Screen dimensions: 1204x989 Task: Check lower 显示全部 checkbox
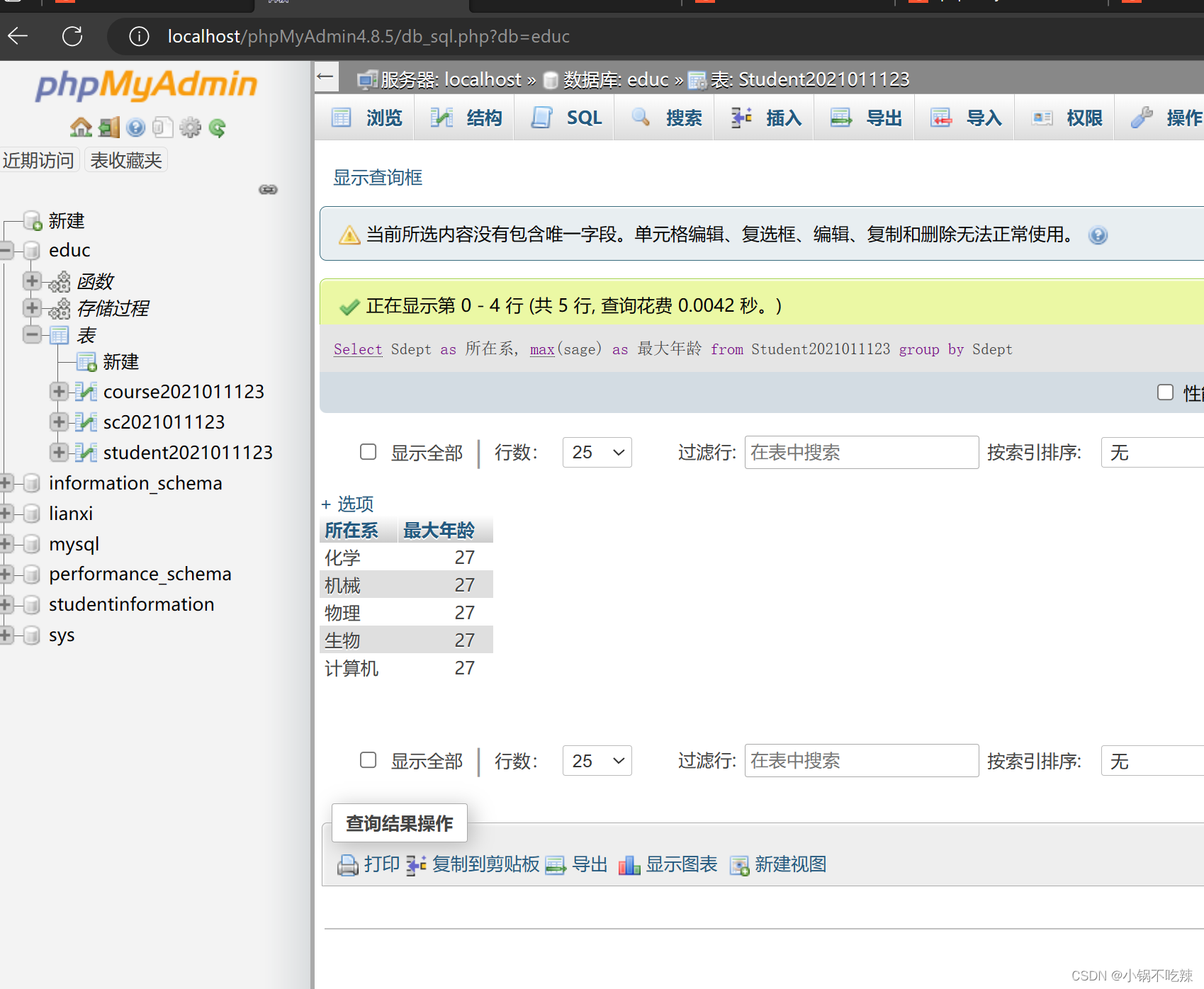click(x=368, y=760)
